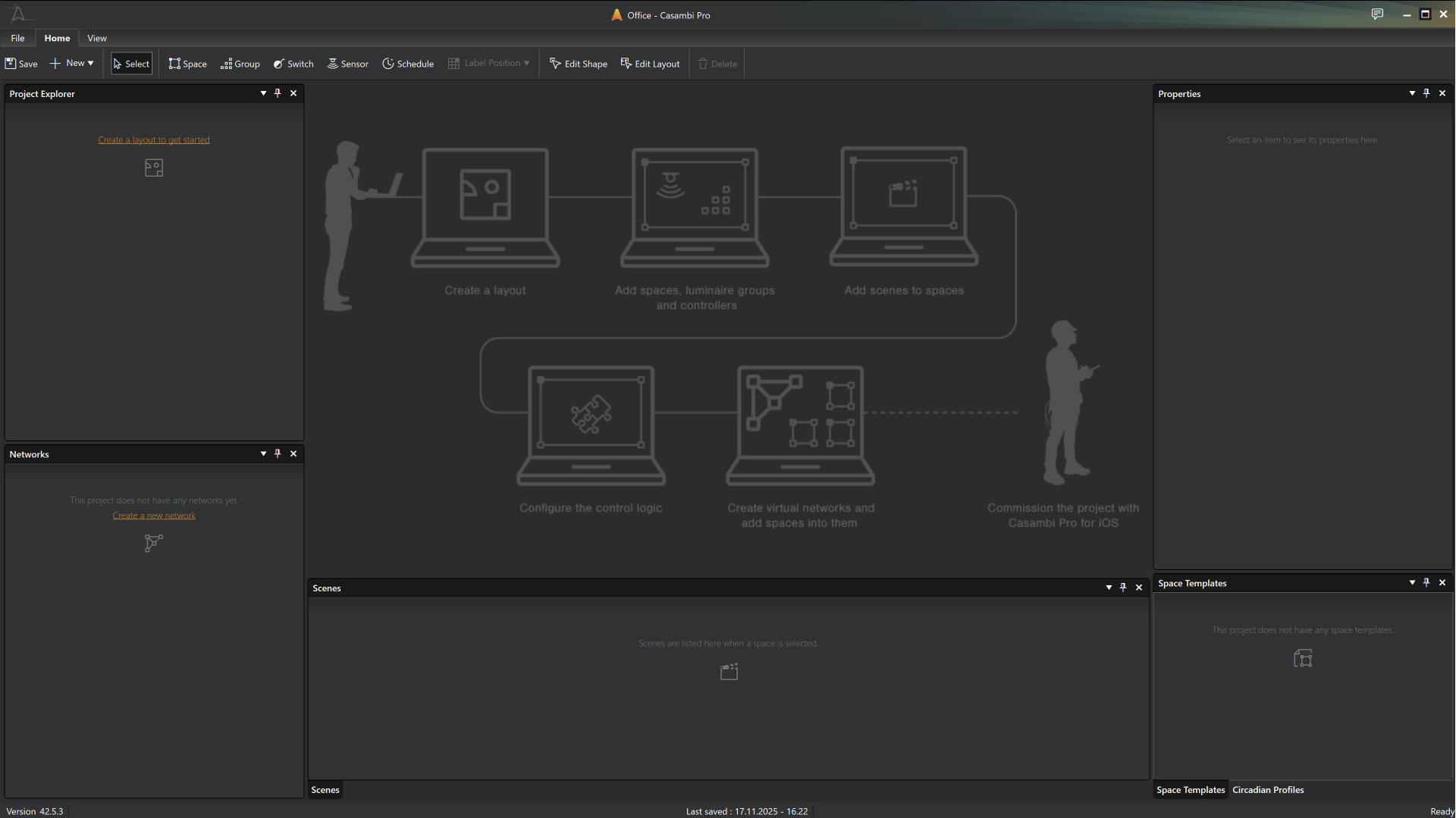The height and width of the screenshot is (818, 1456).
Task: Pin the Space Templates panel
Action: [1426, 582]
